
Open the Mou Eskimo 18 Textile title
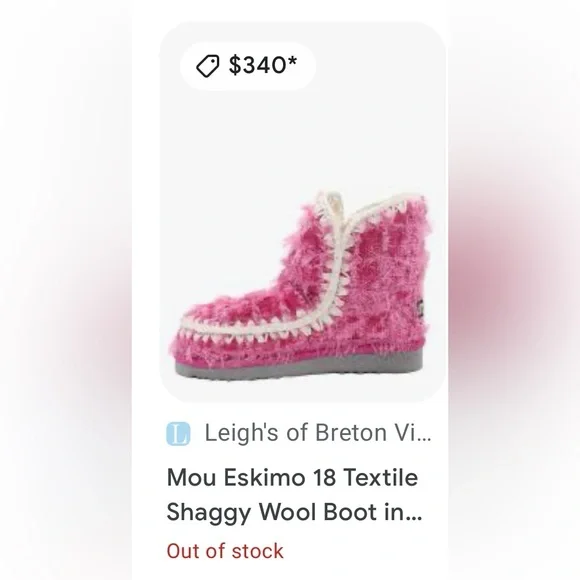(292, 477)
